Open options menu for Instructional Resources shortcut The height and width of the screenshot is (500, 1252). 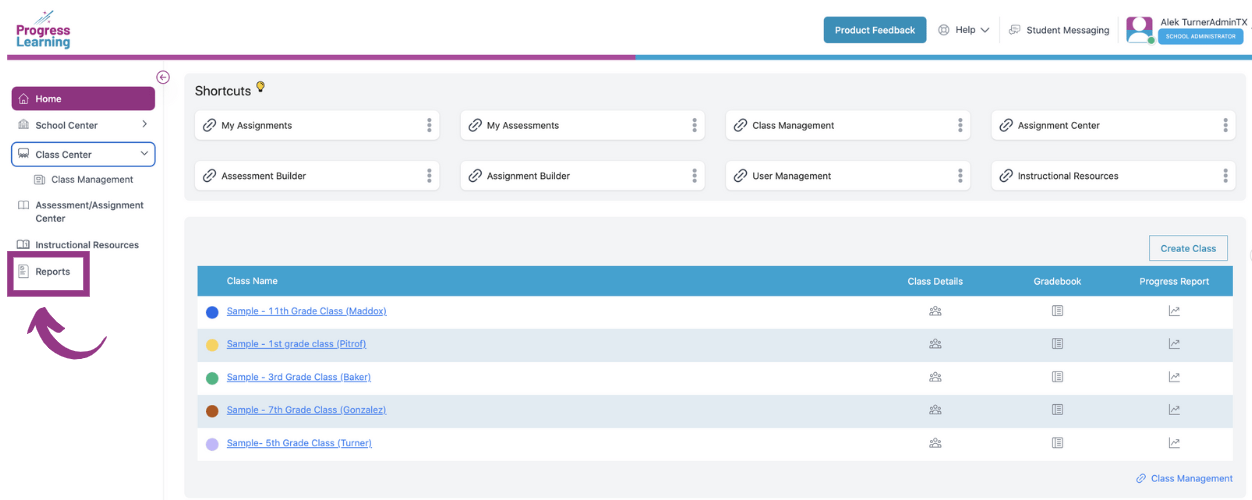(1225, 175)
